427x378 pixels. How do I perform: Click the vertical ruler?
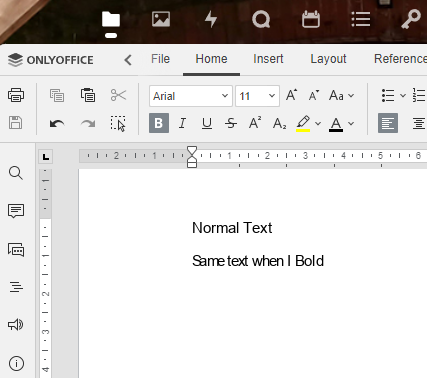pos(45,273)
